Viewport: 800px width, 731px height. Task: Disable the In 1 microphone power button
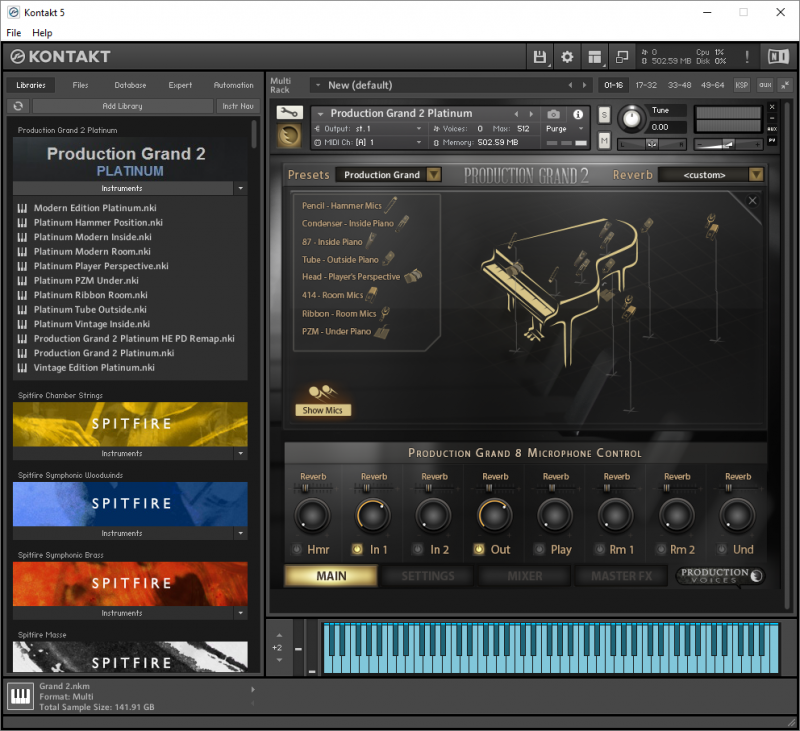(357, 549)
